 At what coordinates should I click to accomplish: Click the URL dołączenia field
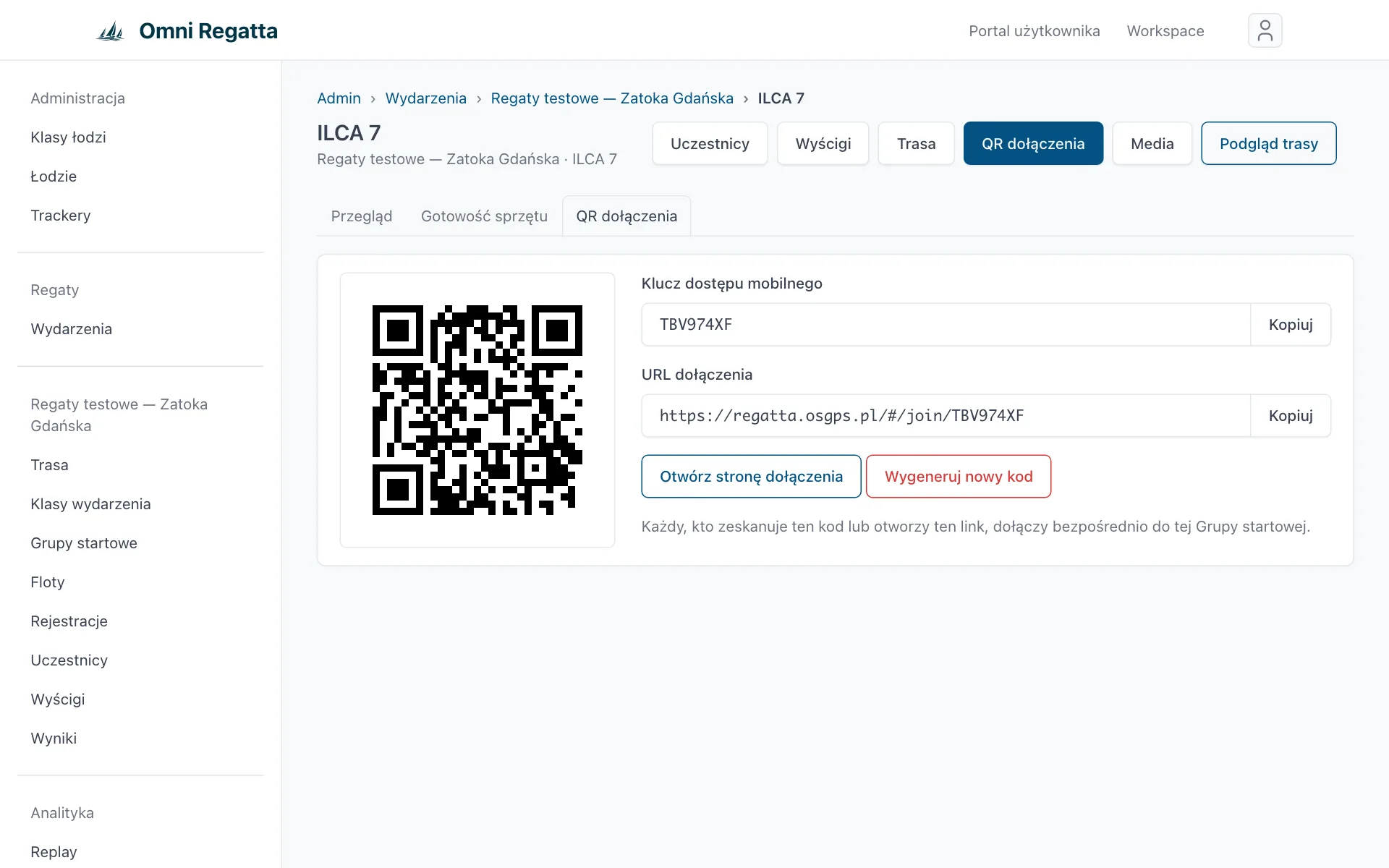coord(946,415)
